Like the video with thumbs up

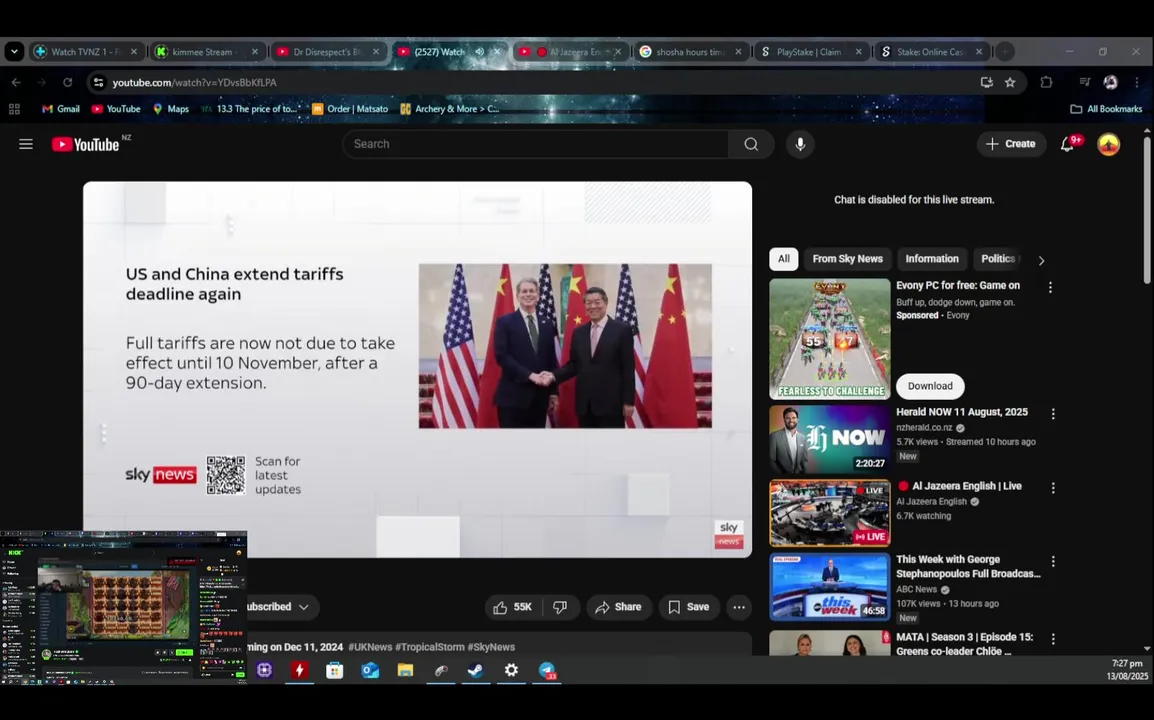(x=513, y=607)
